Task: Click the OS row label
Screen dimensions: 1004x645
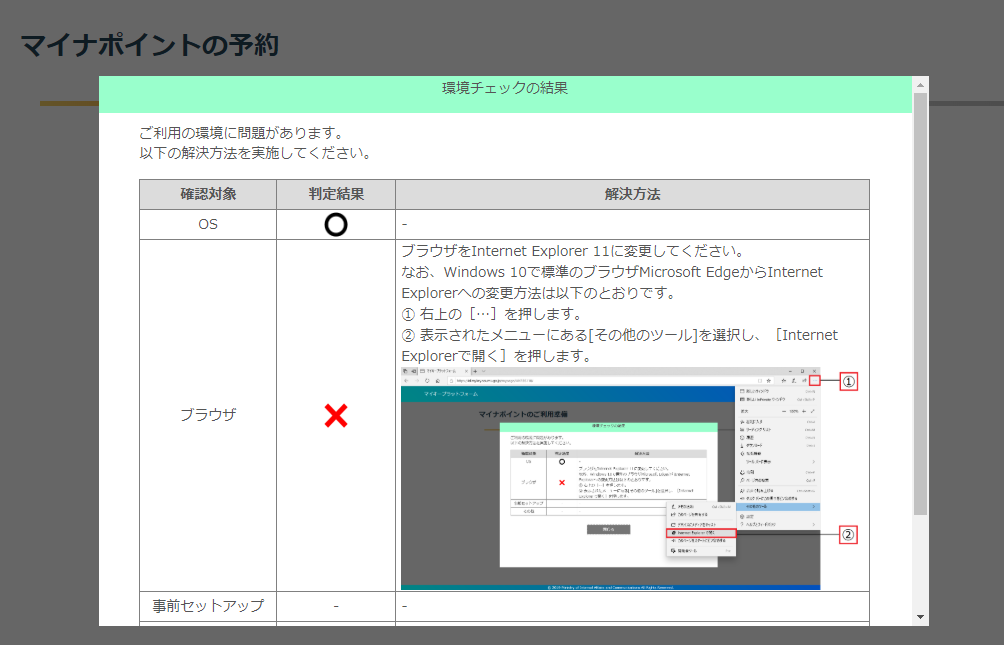Action: tap(208, 224)
